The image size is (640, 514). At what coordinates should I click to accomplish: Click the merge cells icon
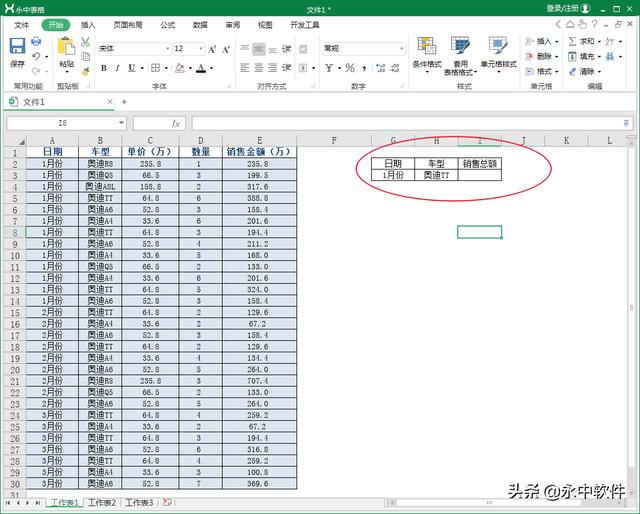[303, 68]
